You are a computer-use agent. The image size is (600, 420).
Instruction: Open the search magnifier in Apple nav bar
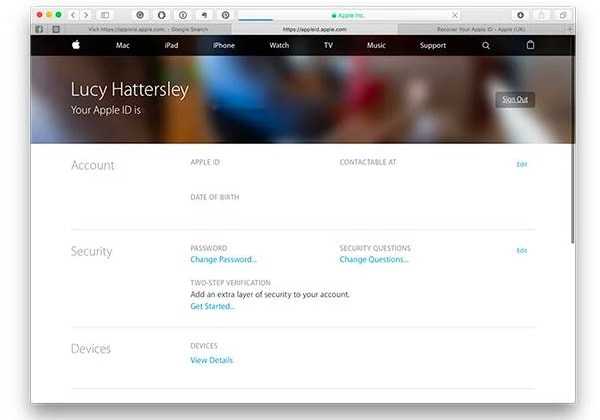point(486,45)
